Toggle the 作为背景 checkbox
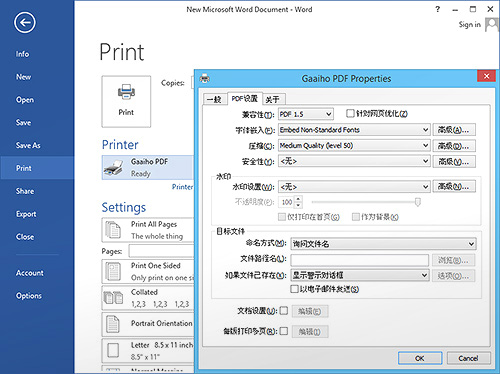The height and width of the screenshot is (374, 500). [x=356, y=217]
